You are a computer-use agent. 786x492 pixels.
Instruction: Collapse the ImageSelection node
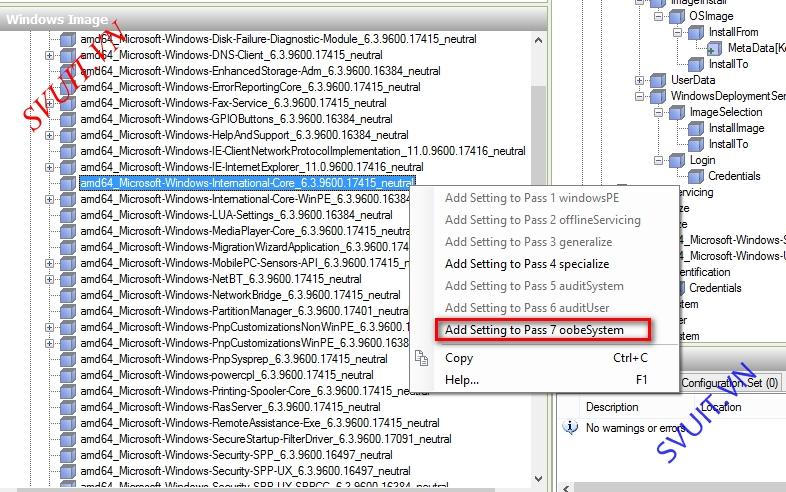[659, 112]
